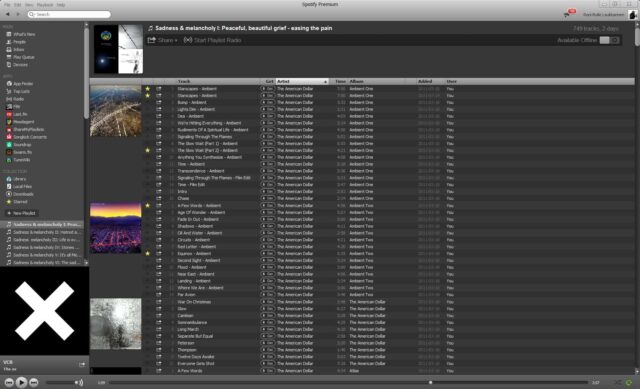Open the Playback menu
Image resolution: width=640 pixels, height=389 pixels.
[x=45, y=5]
